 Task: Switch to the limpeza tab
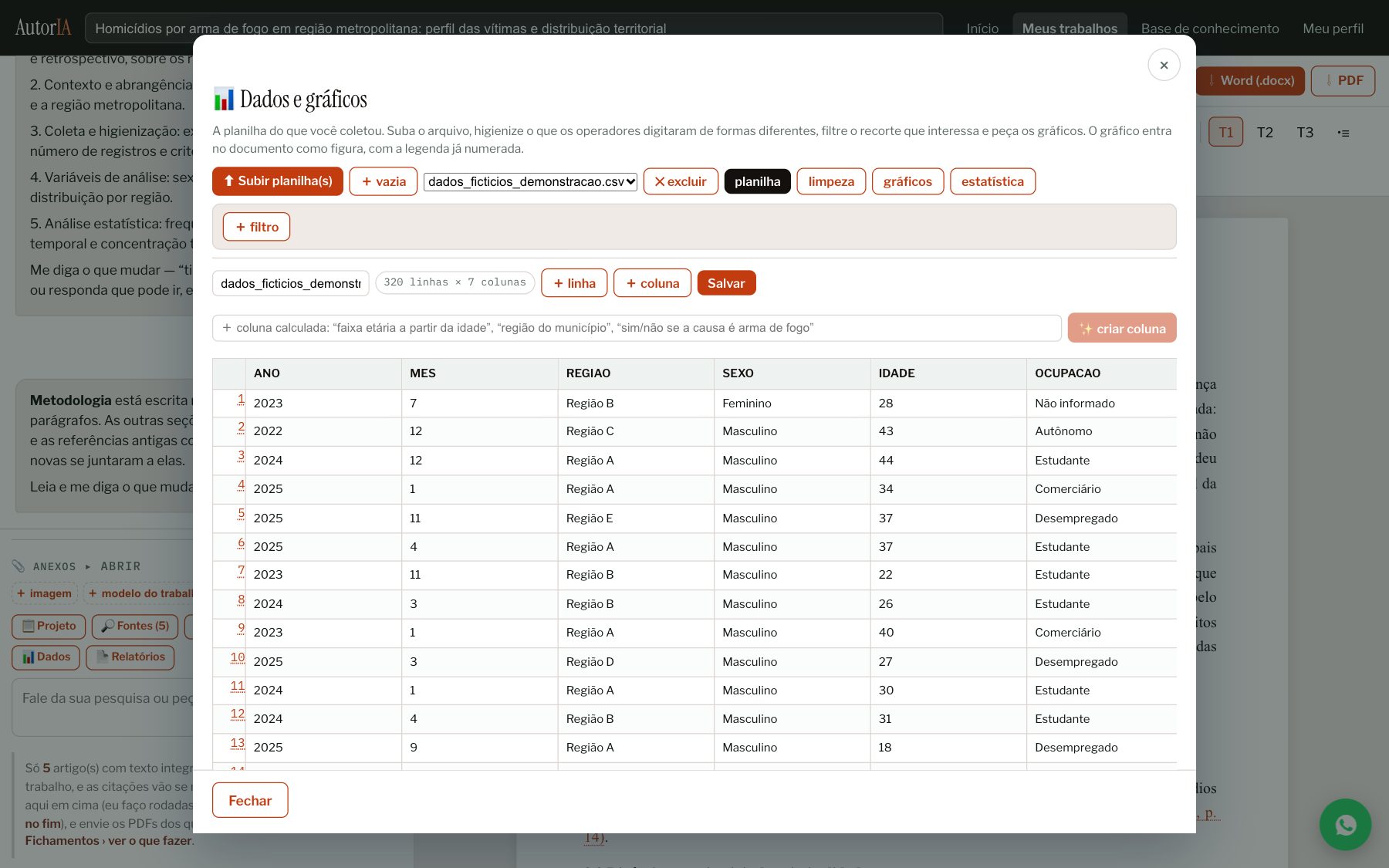coord(831,181)
